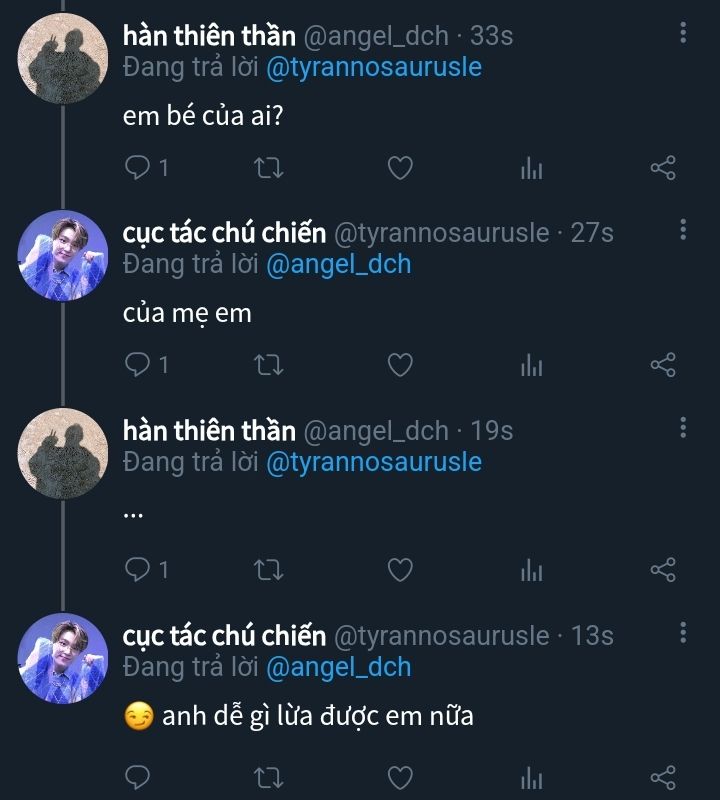
Task: Like the "của mẹ em" tweet
Action: coord(400,365)
